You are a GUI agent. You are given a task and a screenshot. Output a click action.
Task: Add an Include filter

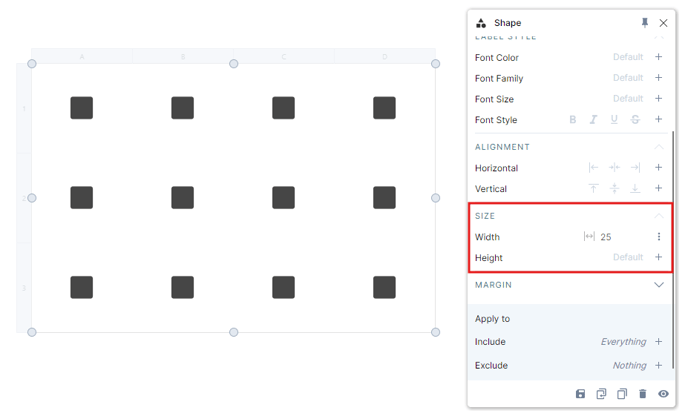click(x=658, y=342)
